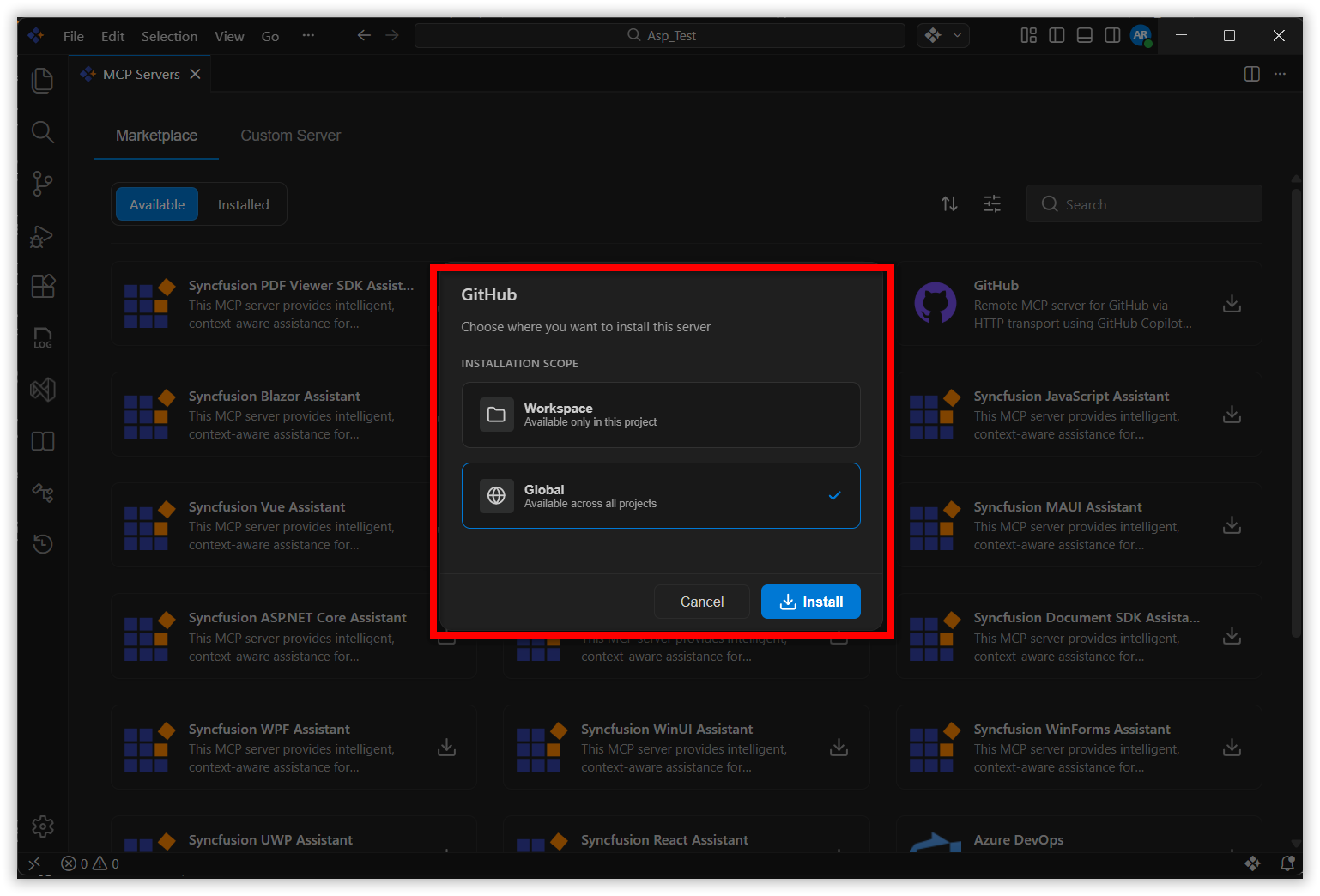Open Source Control in activity bar
This screenshot has width=1320, height=896.
pos(42,183)
